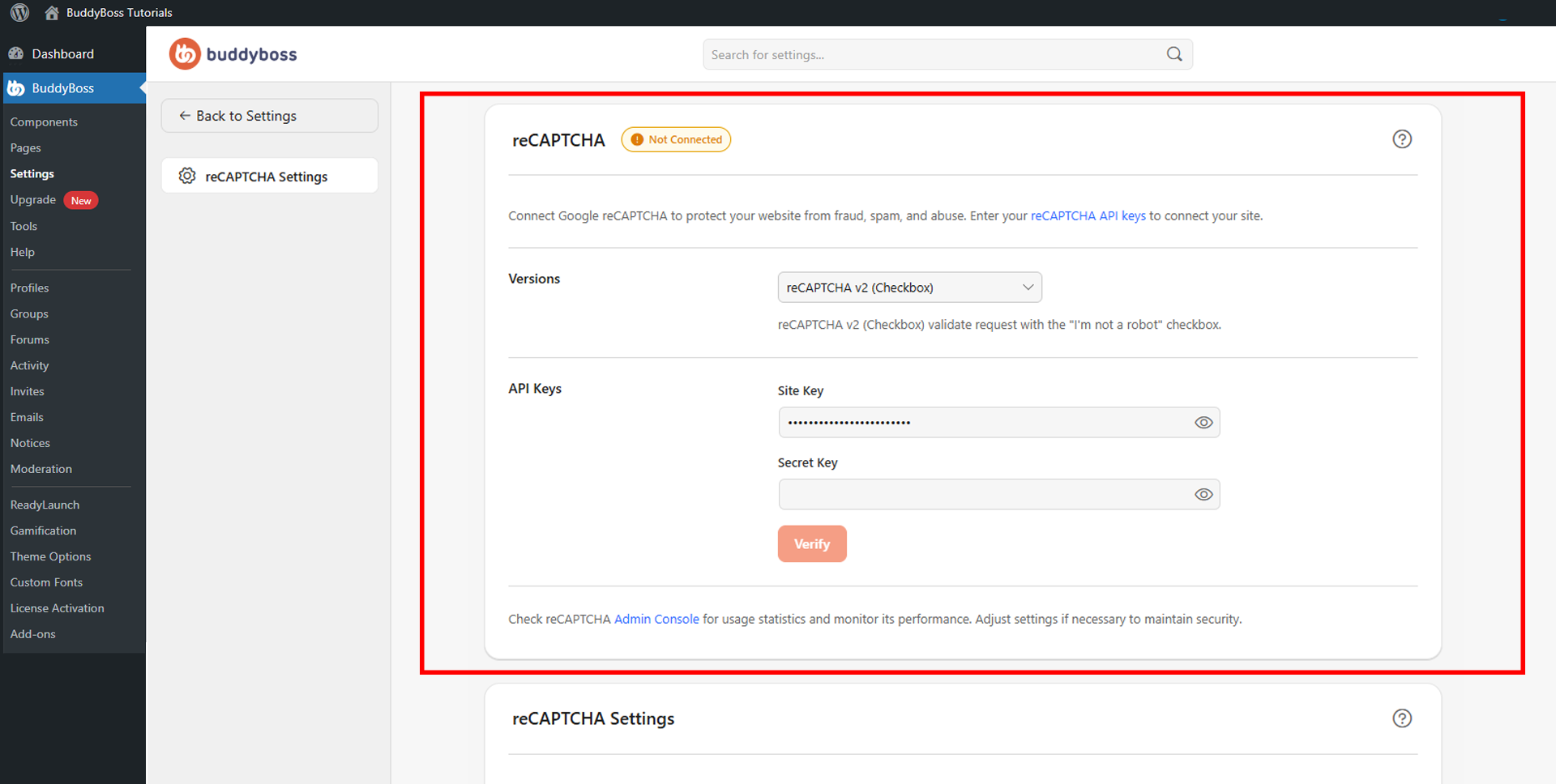The image size is (1556, 784).
Task: Show the Site Key value
Action: click(1203, 423)
